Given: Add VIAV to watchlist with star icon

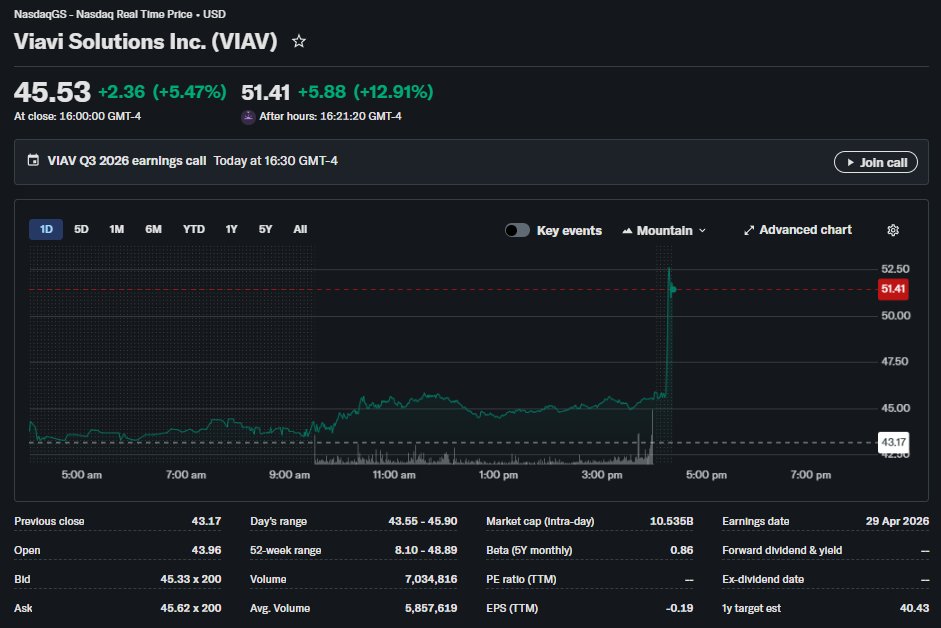Looking at the screenshot, I should coord(298,41).
